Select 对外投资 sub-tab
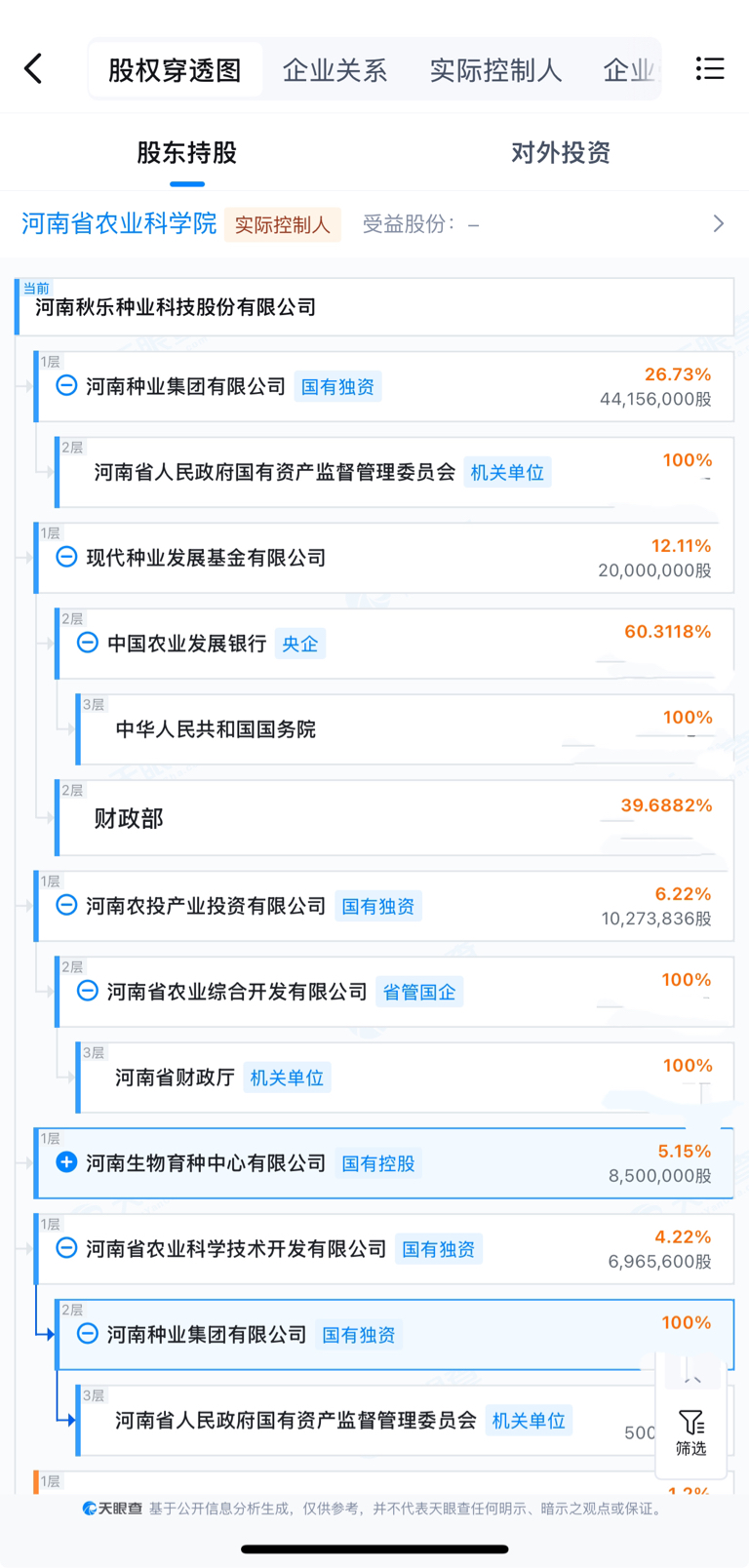 561,152
